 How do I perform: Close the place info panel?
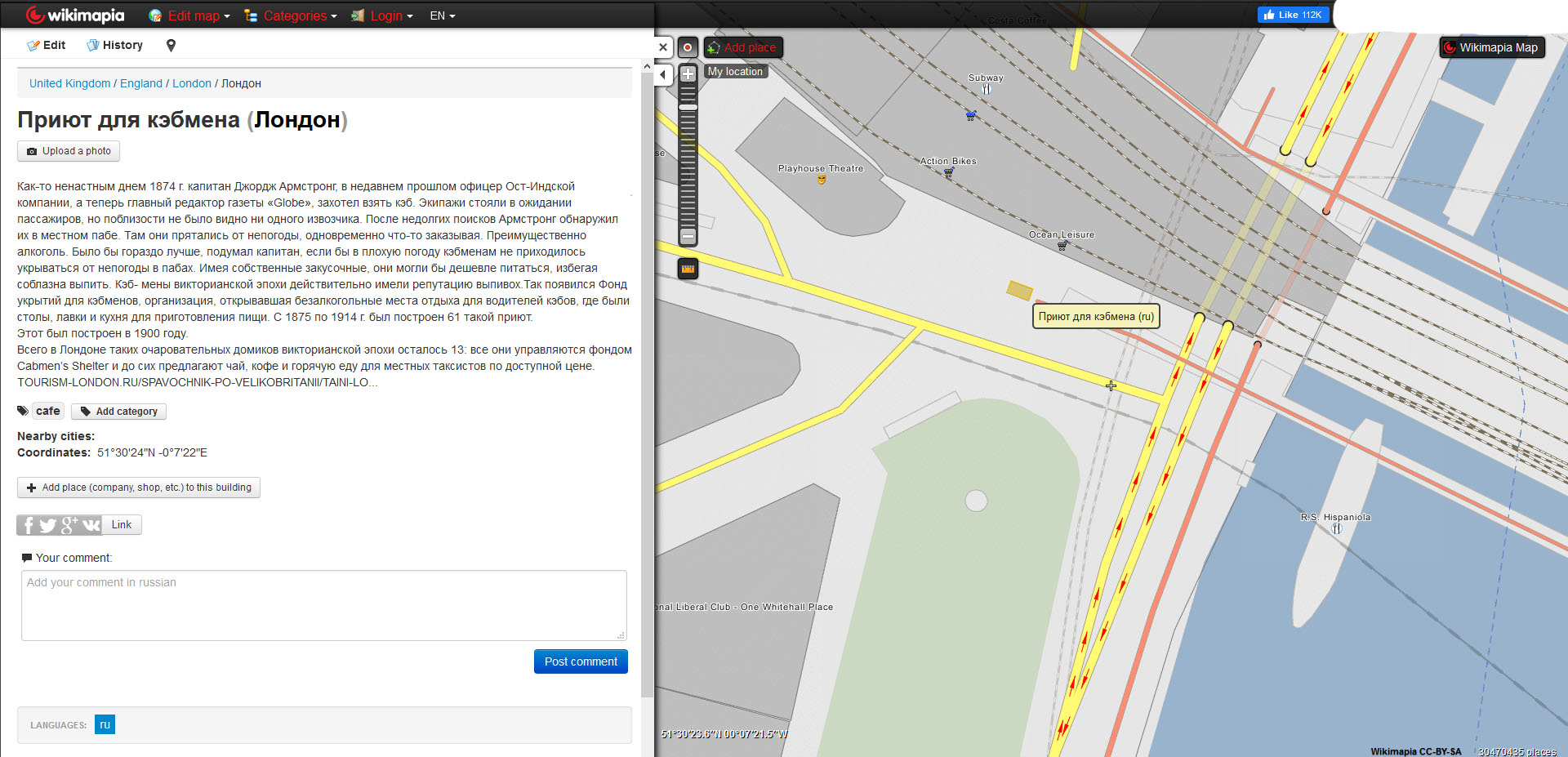coord(663,47)
